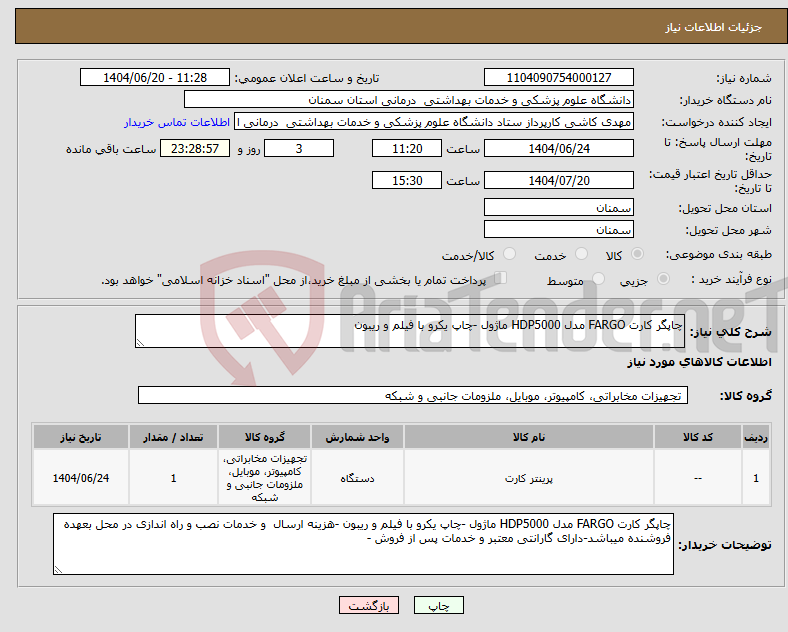Open the اطلاعات تماس خریدار link
Viewport: 788px width, 632px height.
coord(177,122)
